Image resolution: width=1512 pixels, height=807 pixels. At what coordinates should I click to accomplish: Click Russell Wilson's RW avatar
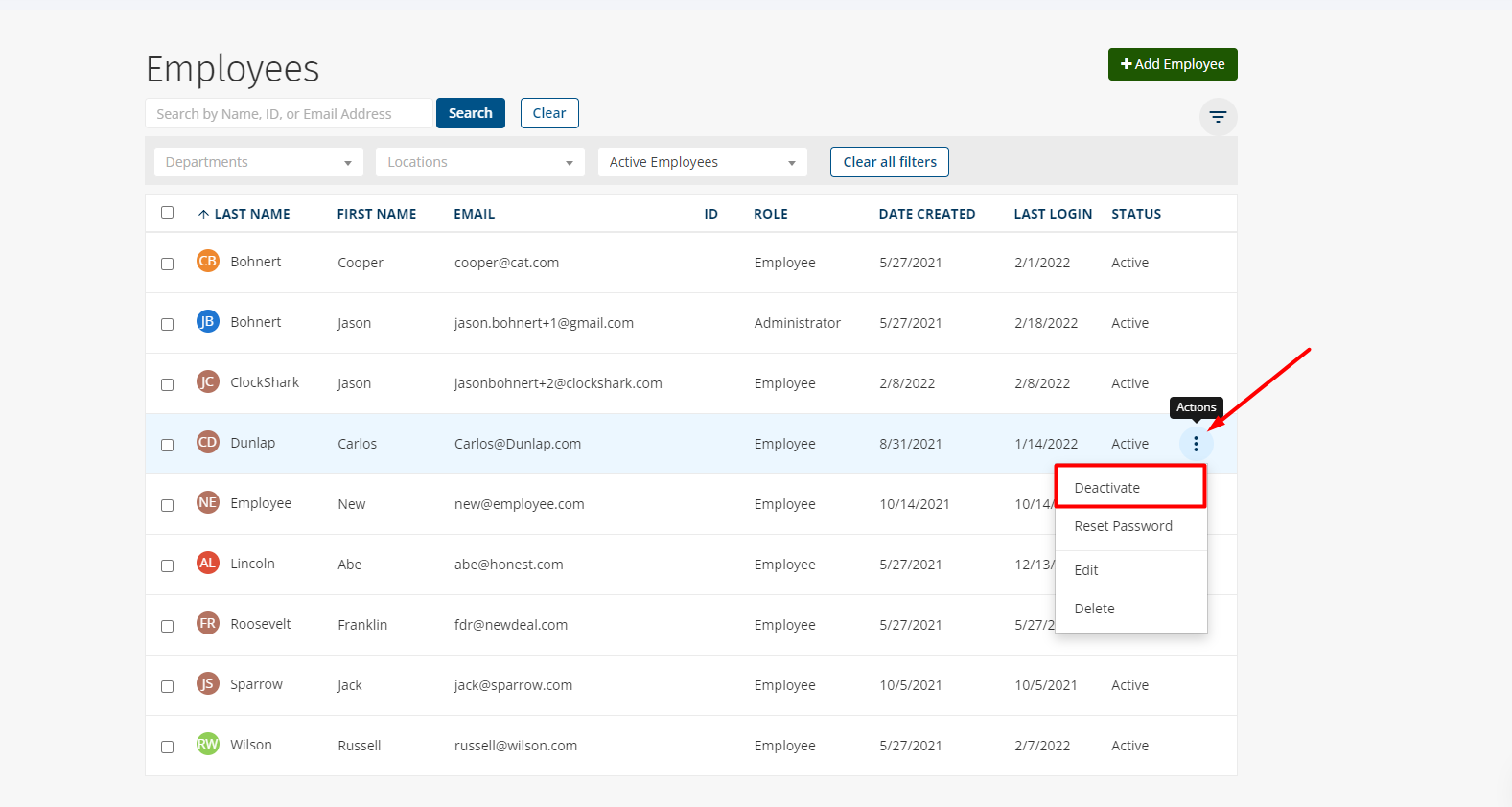207,745
